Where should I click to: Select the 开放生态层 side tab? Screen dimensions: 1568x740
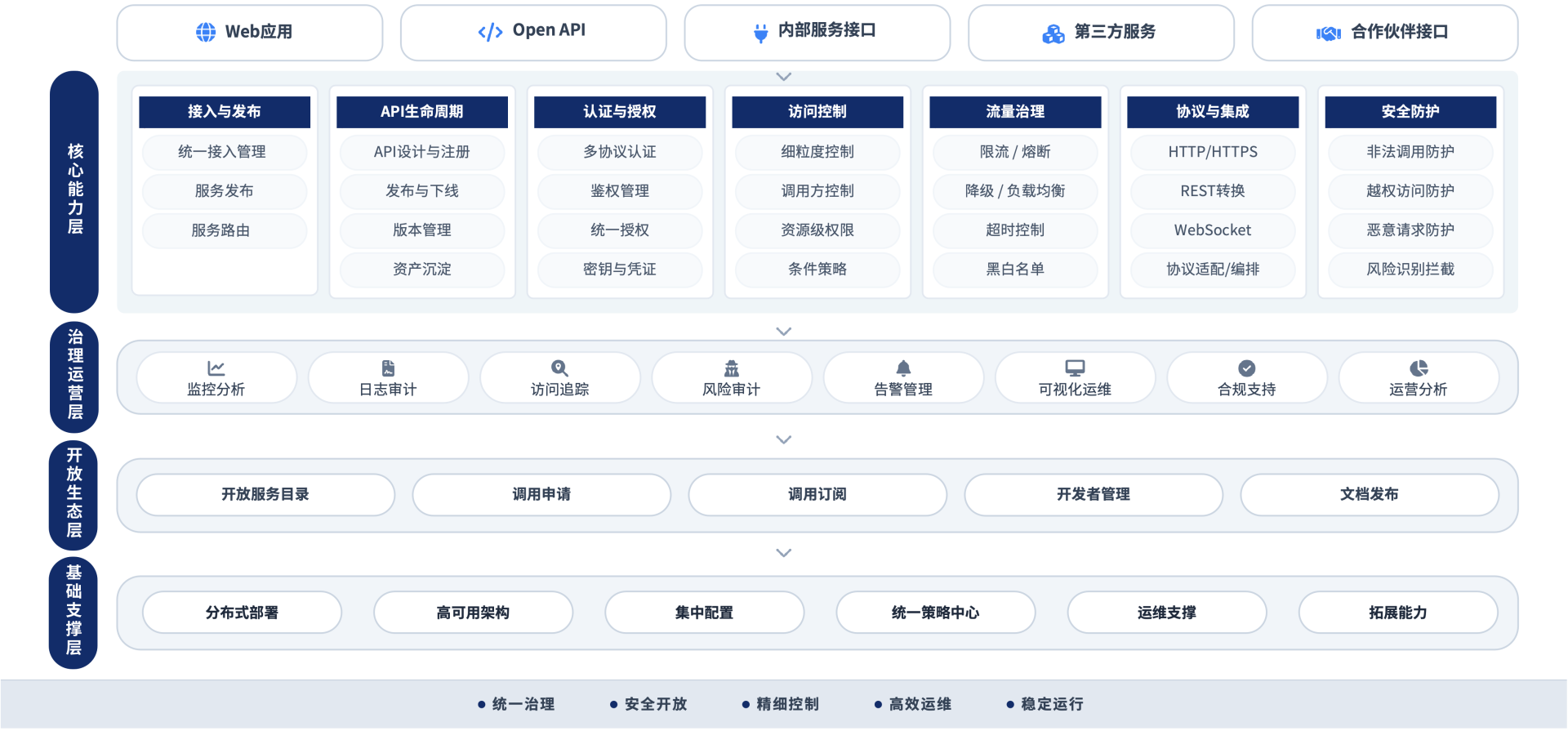[x=74, y=494]
